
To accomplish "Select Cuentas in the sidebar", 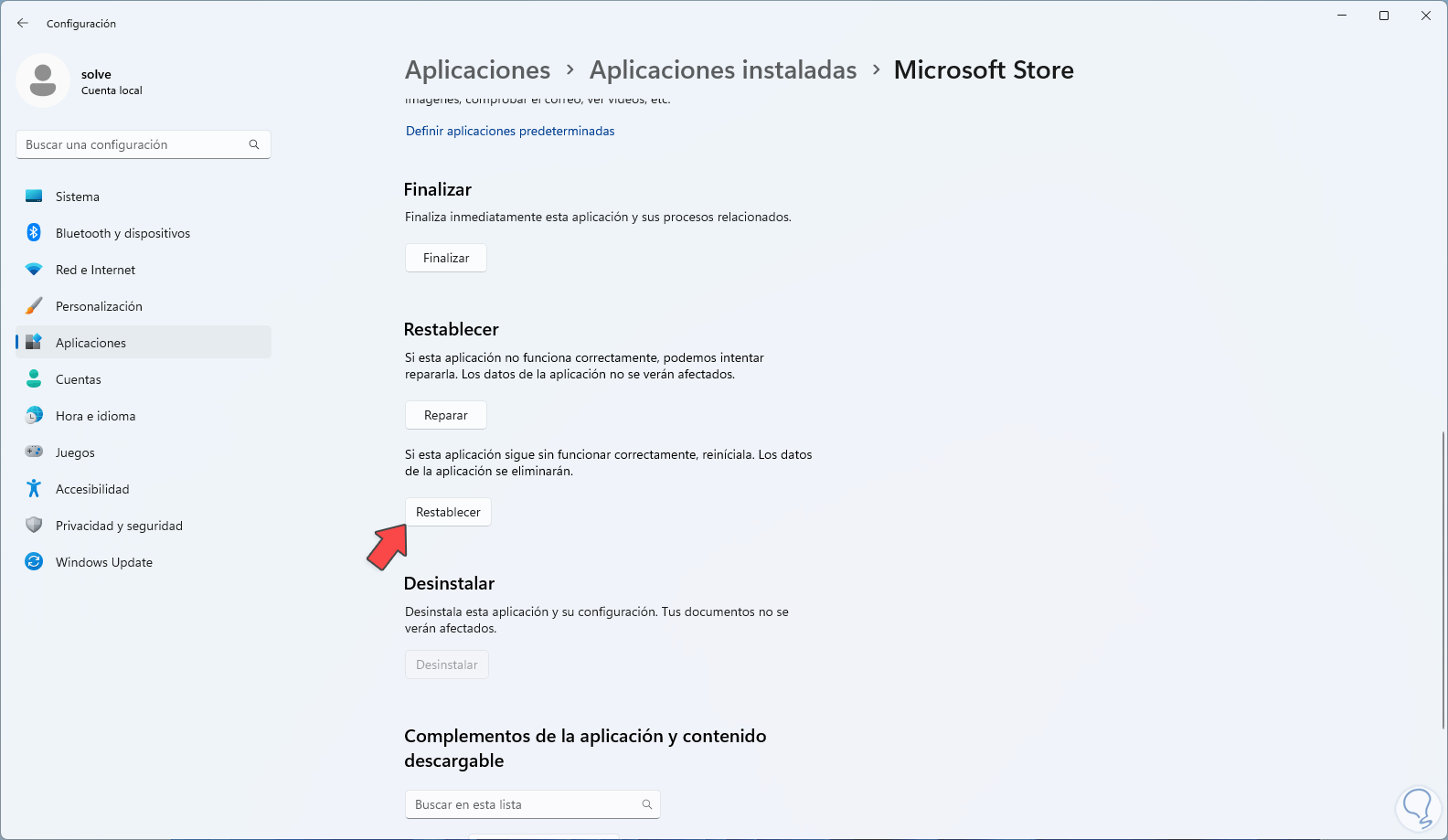I will (x=144, y=379).
